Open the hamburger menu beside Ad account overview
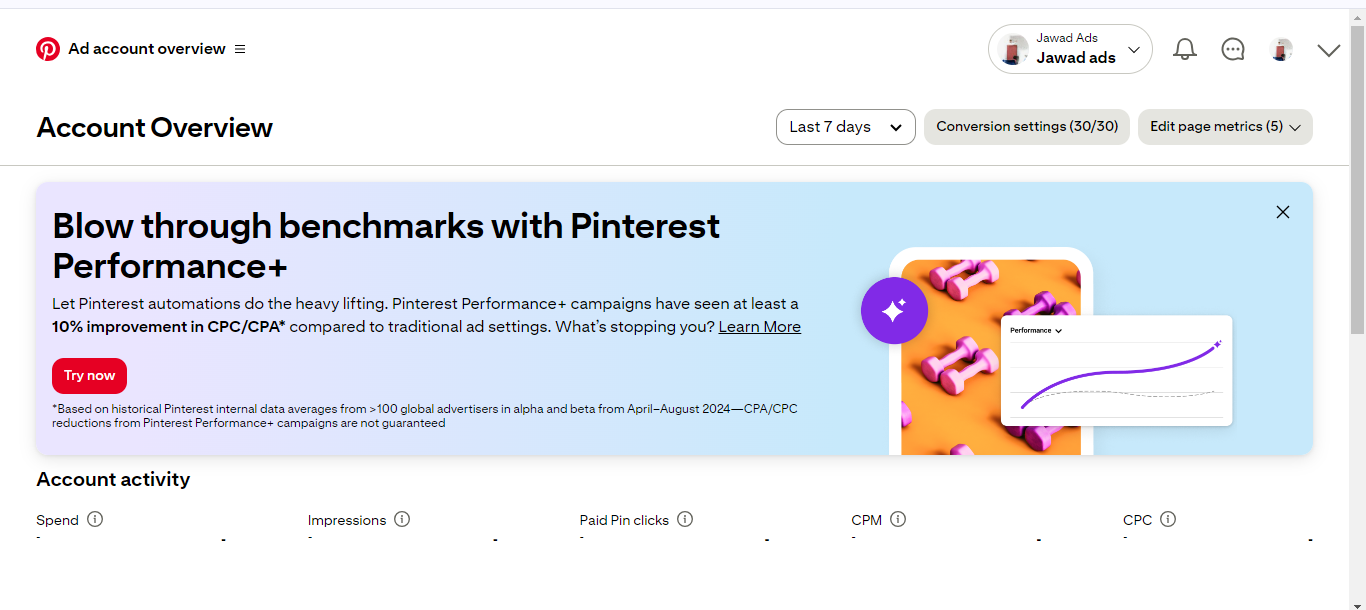1366x610 pixels. click(x=240, y=49)
